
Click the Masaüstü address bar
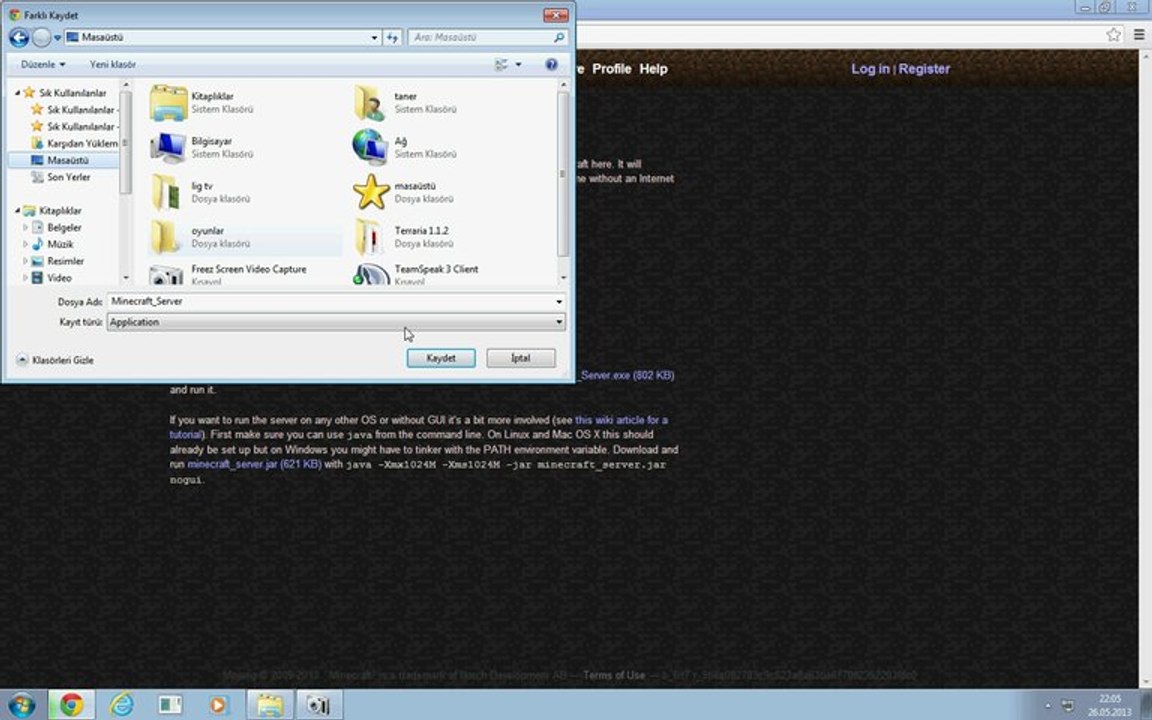[217, 37]
